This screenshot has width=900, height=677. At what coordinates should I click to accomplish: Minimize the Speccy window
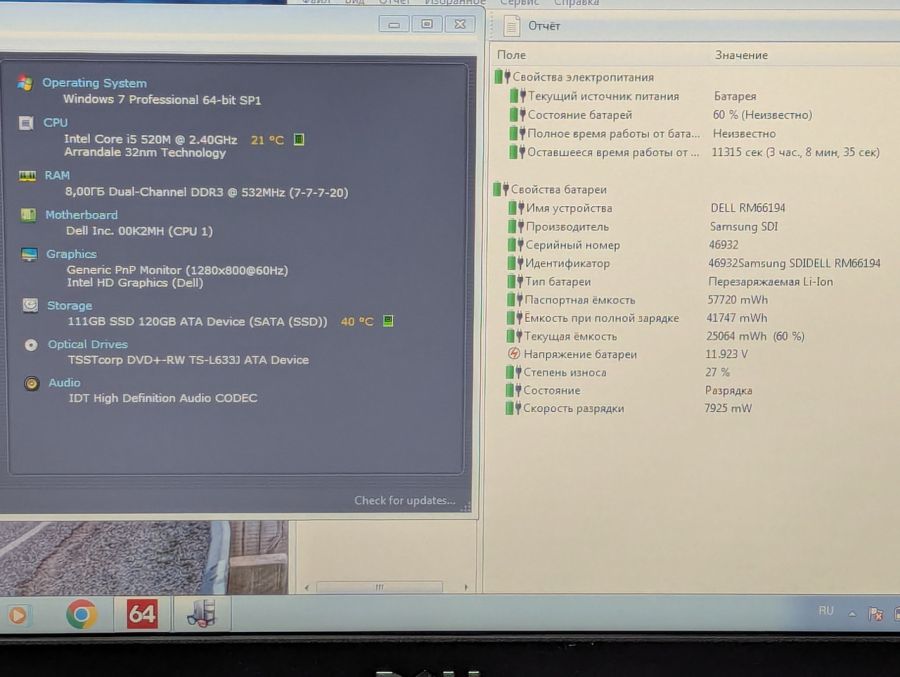pyautogui.click(x=394, y=24)
